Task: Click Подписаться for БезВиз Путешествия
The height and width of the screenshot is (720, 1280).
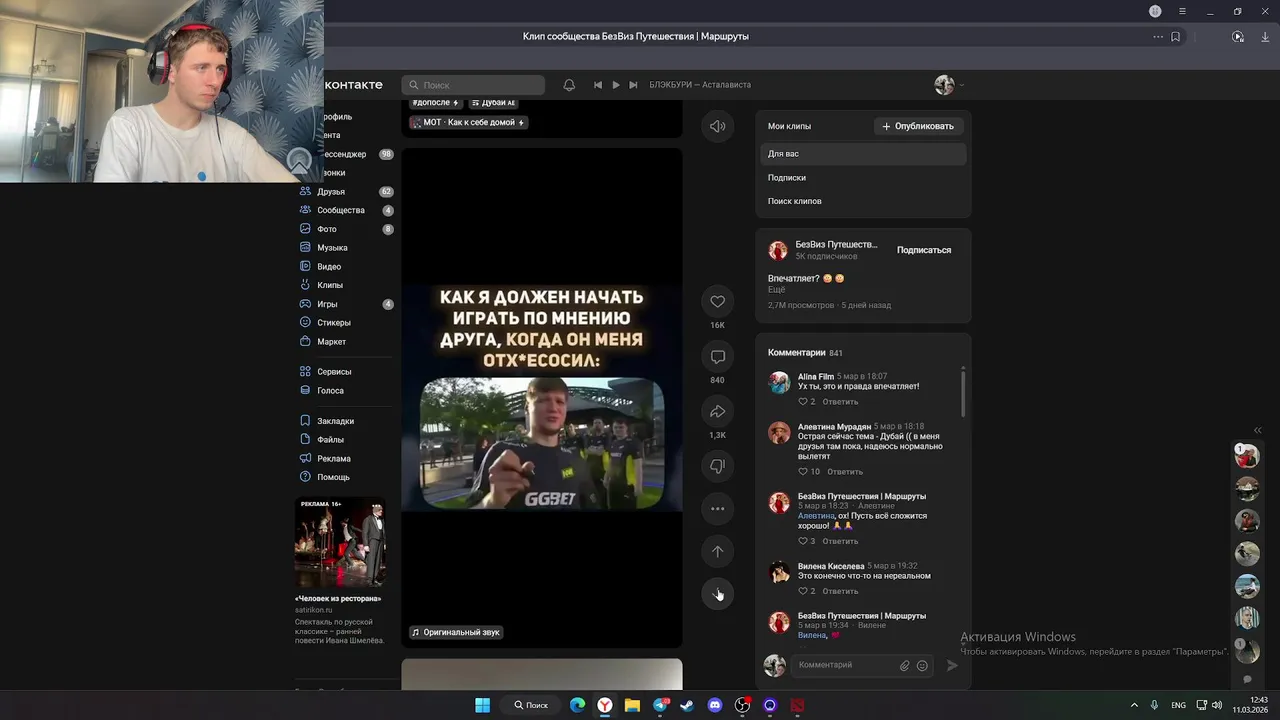Action: tap(924, 250)
